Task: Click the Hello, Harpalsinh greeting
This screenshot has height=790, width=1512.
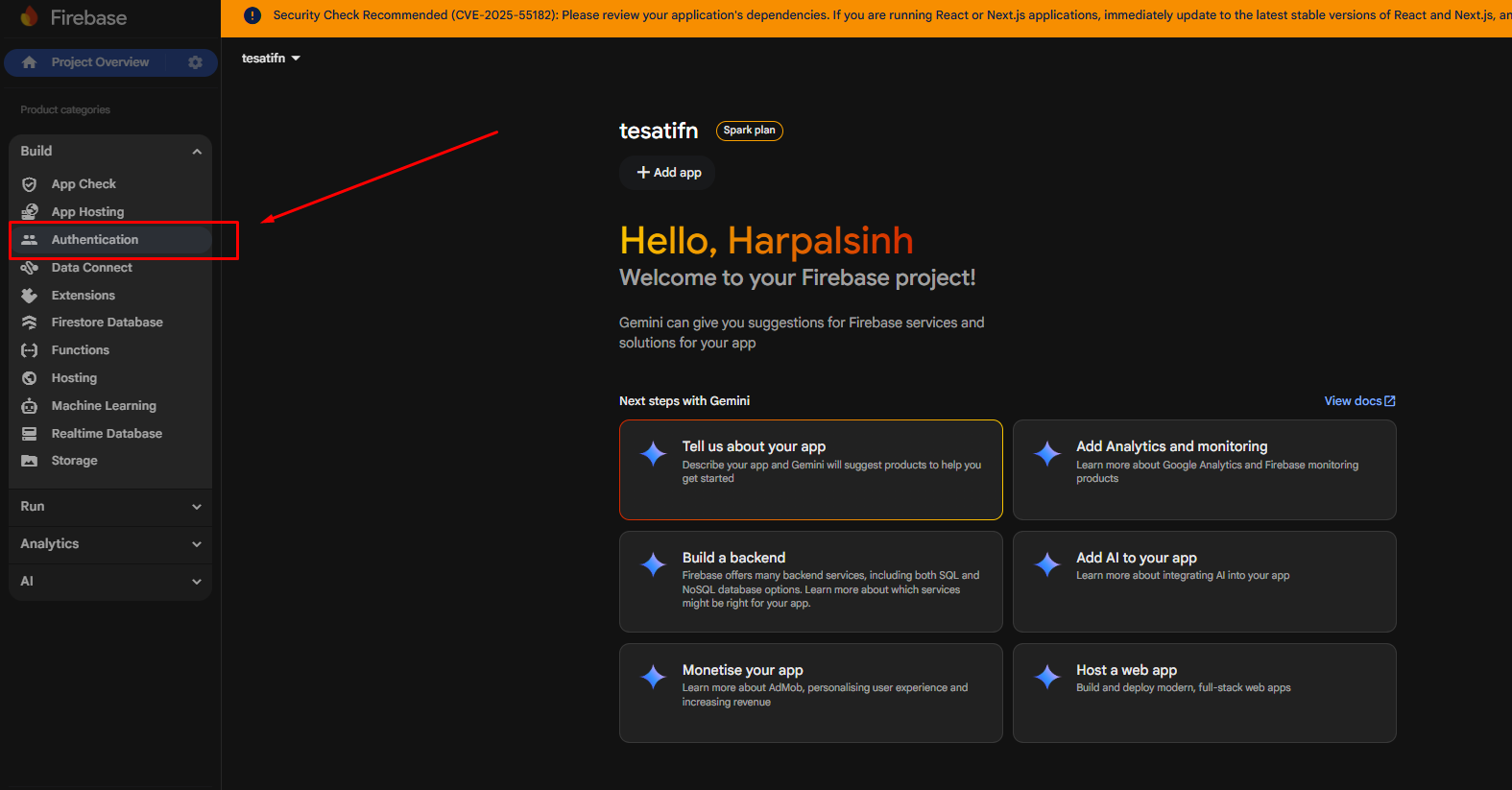Action: click(x=766, y=241)
